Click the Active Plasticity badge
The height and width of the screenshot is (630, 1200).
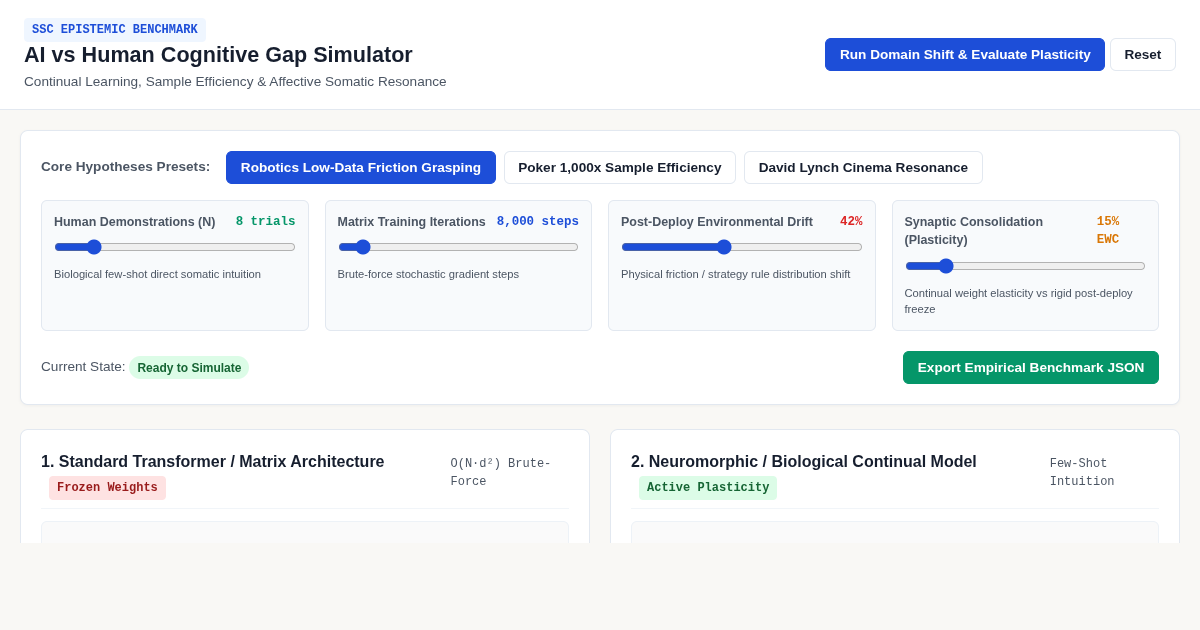coord(708,488)
